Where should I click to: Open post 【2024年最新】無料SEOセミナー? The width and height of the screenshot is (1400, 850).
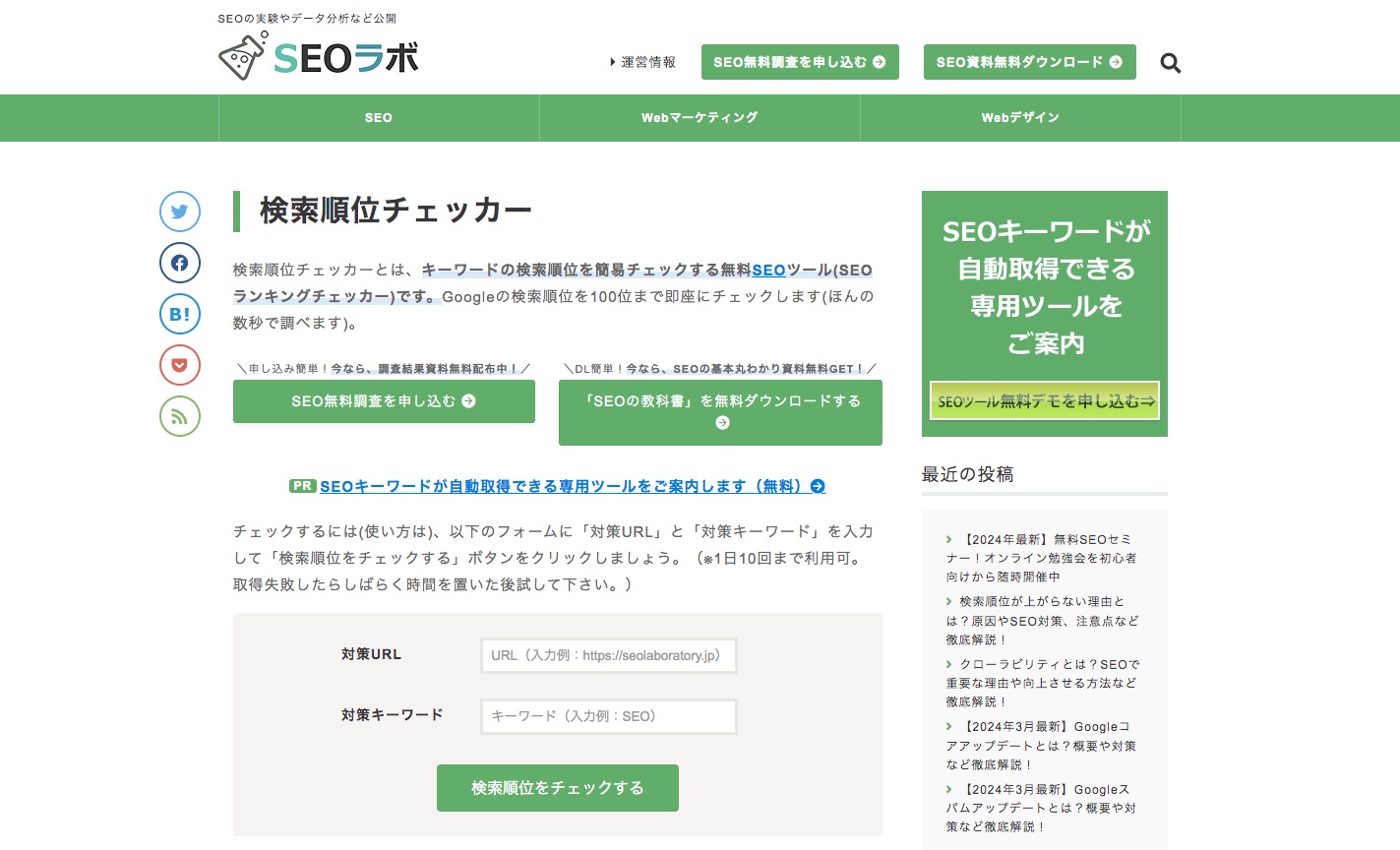(x=1041, y=558)
